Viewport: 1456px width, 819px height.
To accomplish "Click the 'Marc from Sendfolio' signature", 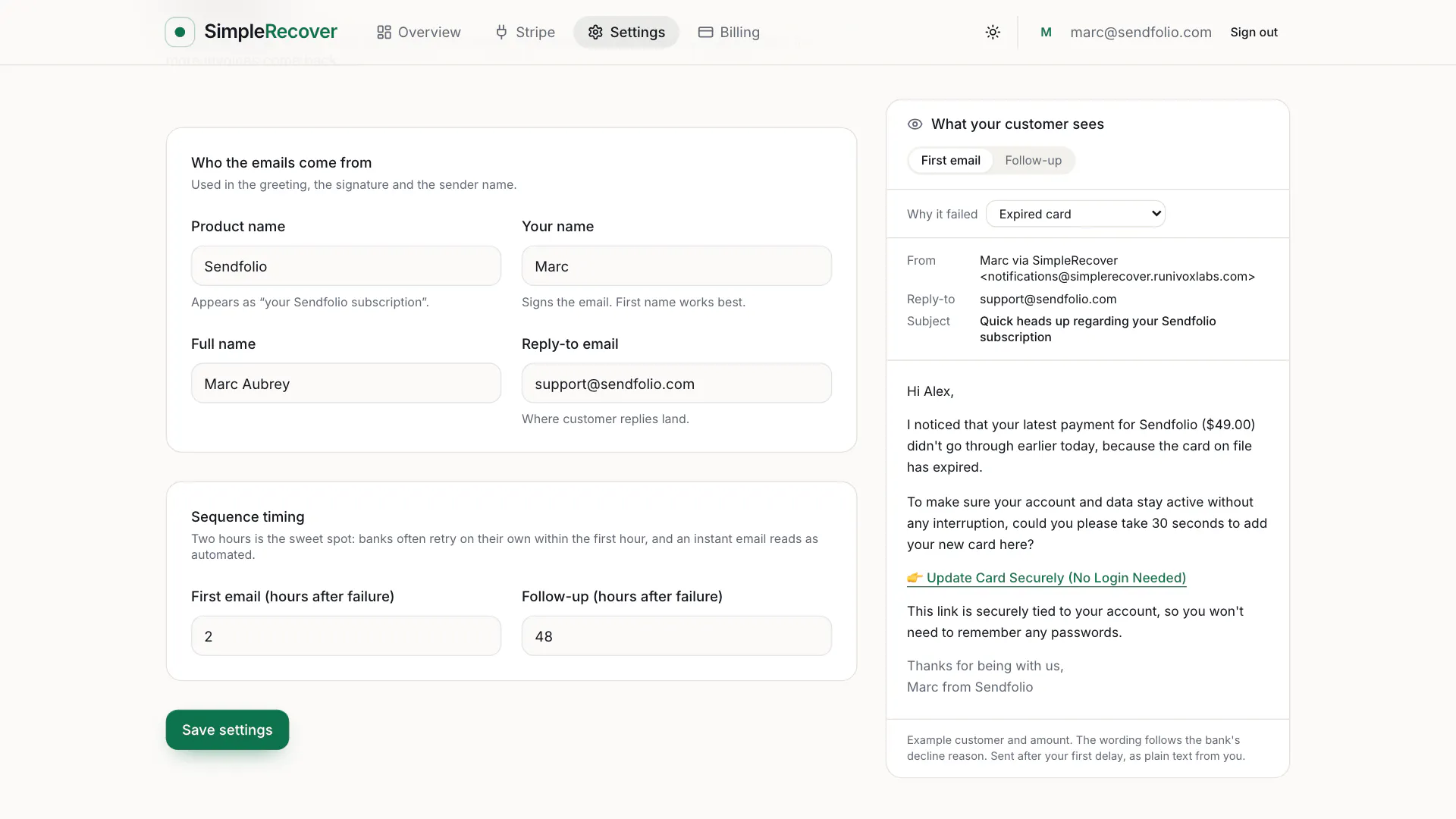I will tap(970, 687).
